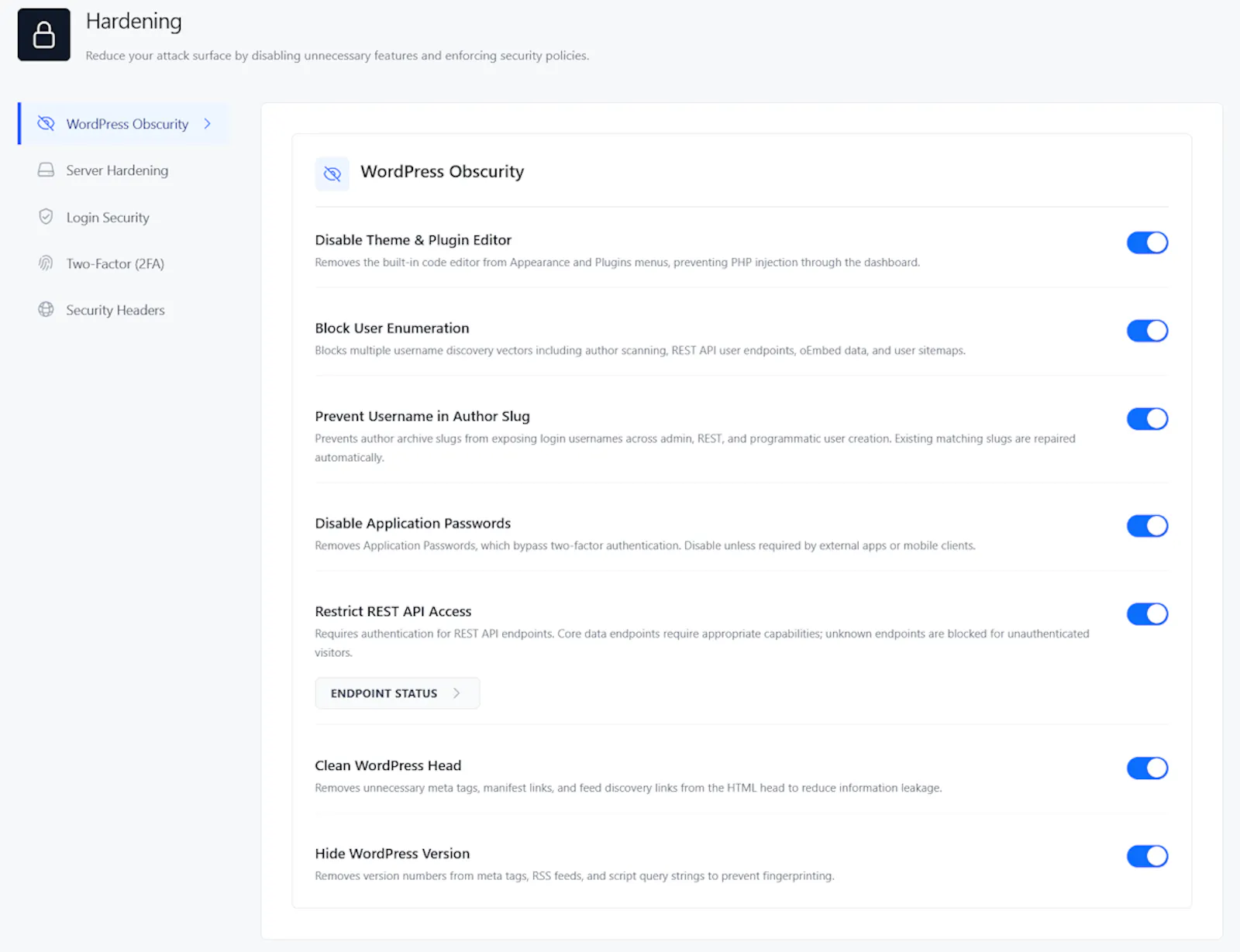The height and width of the screenshot is (952, 1240).
Task: Click description starting 'Removes the built-in code editor'
Action: (617, 263)
